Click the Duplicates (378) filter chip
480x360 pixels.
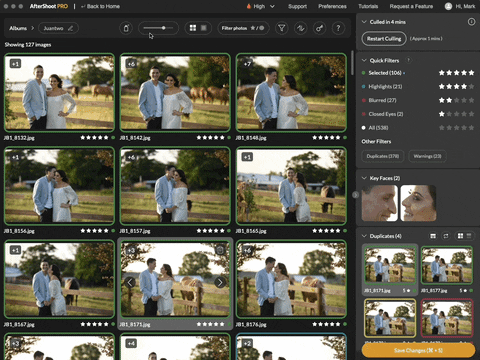point(383,156)
